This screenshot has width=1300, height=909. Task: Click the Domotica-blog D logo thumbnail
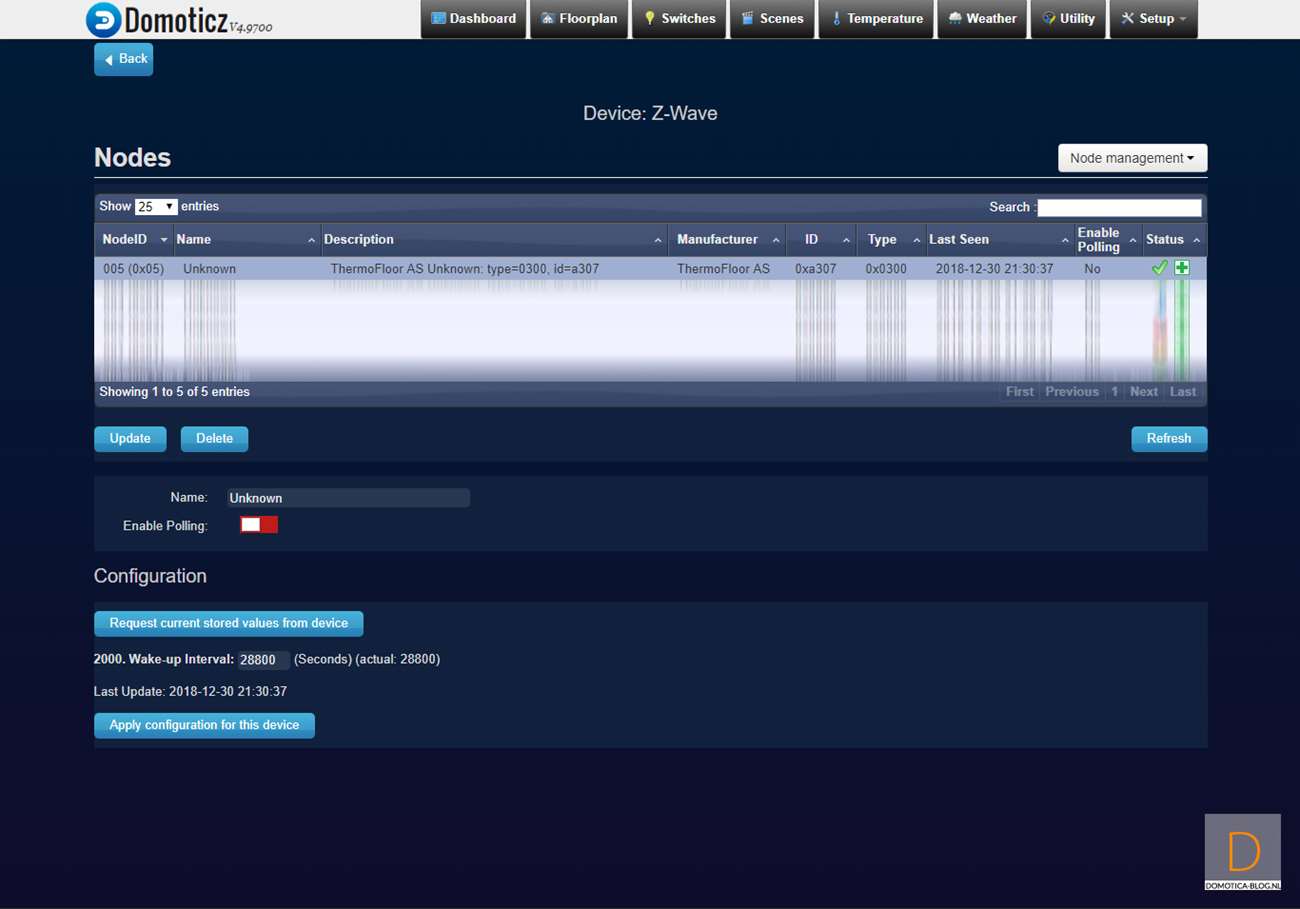[1242, 851]
